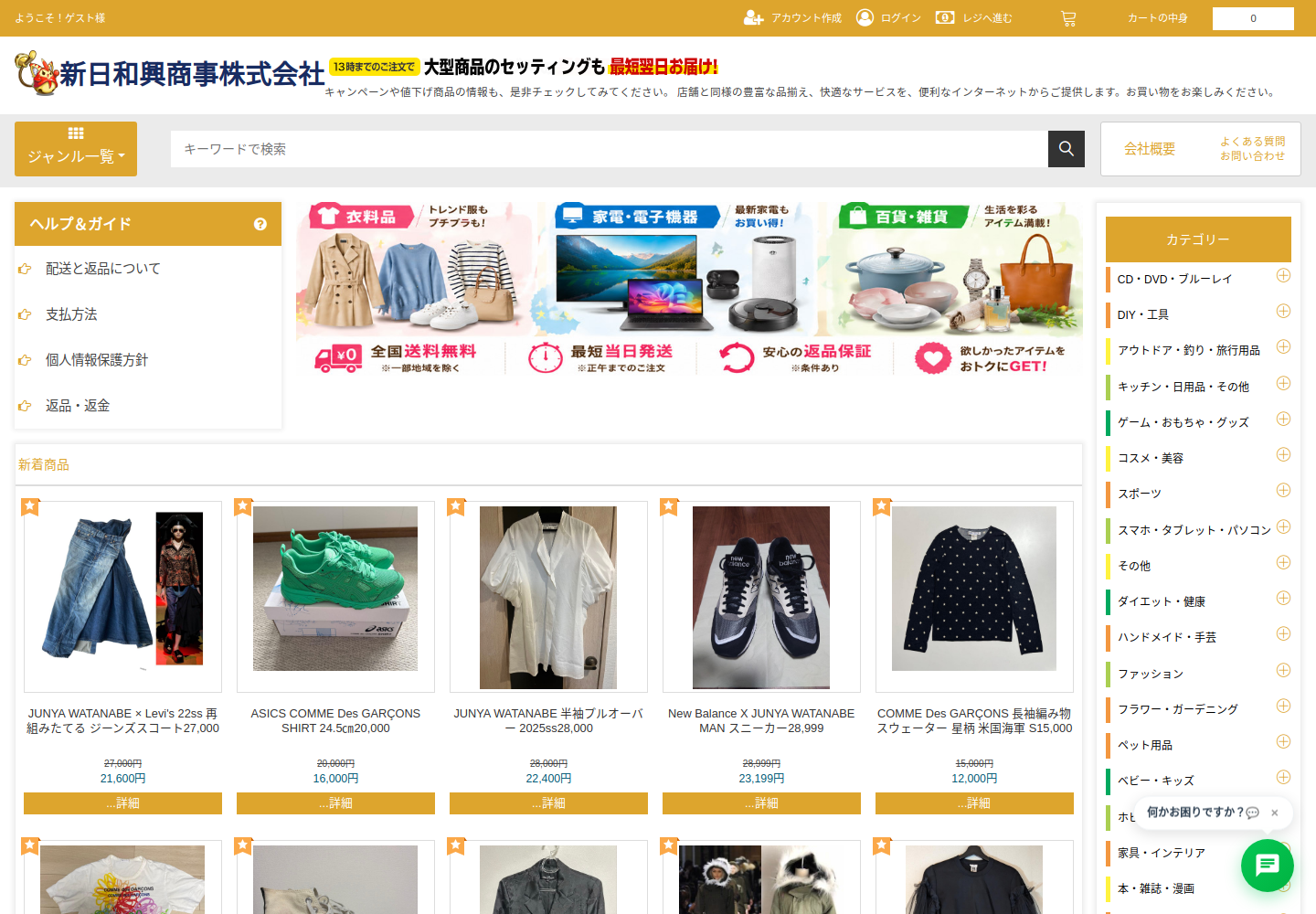Viewport: 1316px width, 914px height.
Task: Click the login user avatar icon
Action: (865, 17)
